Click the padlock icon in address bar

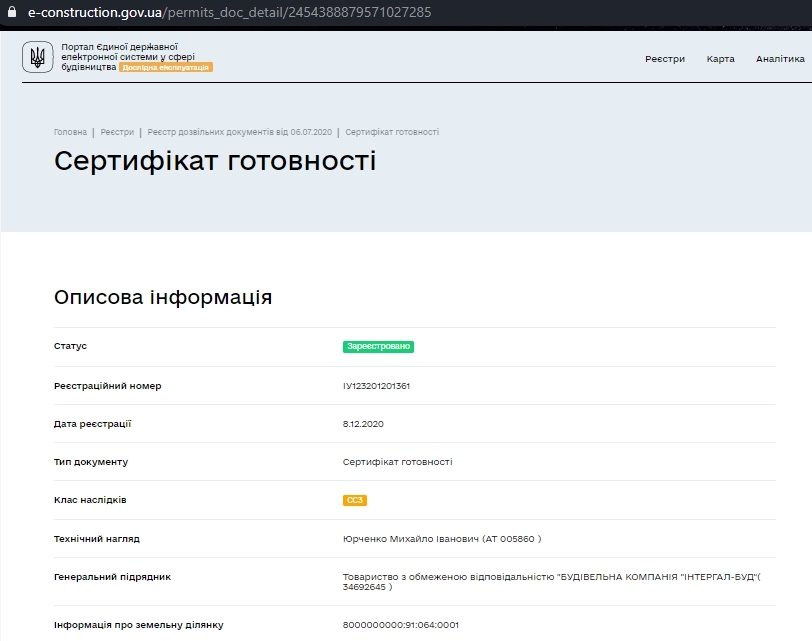tap(11, 12)
